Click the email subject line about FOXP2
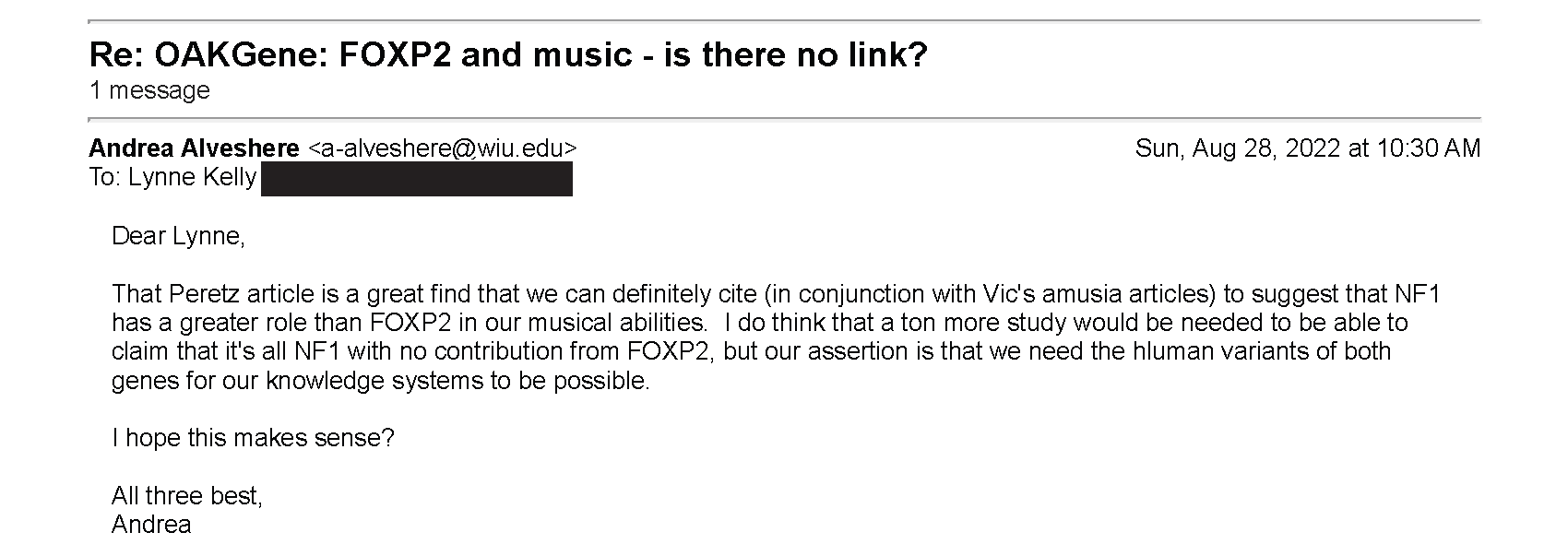Screen dimensions: 1568x556 click(508, 55)
